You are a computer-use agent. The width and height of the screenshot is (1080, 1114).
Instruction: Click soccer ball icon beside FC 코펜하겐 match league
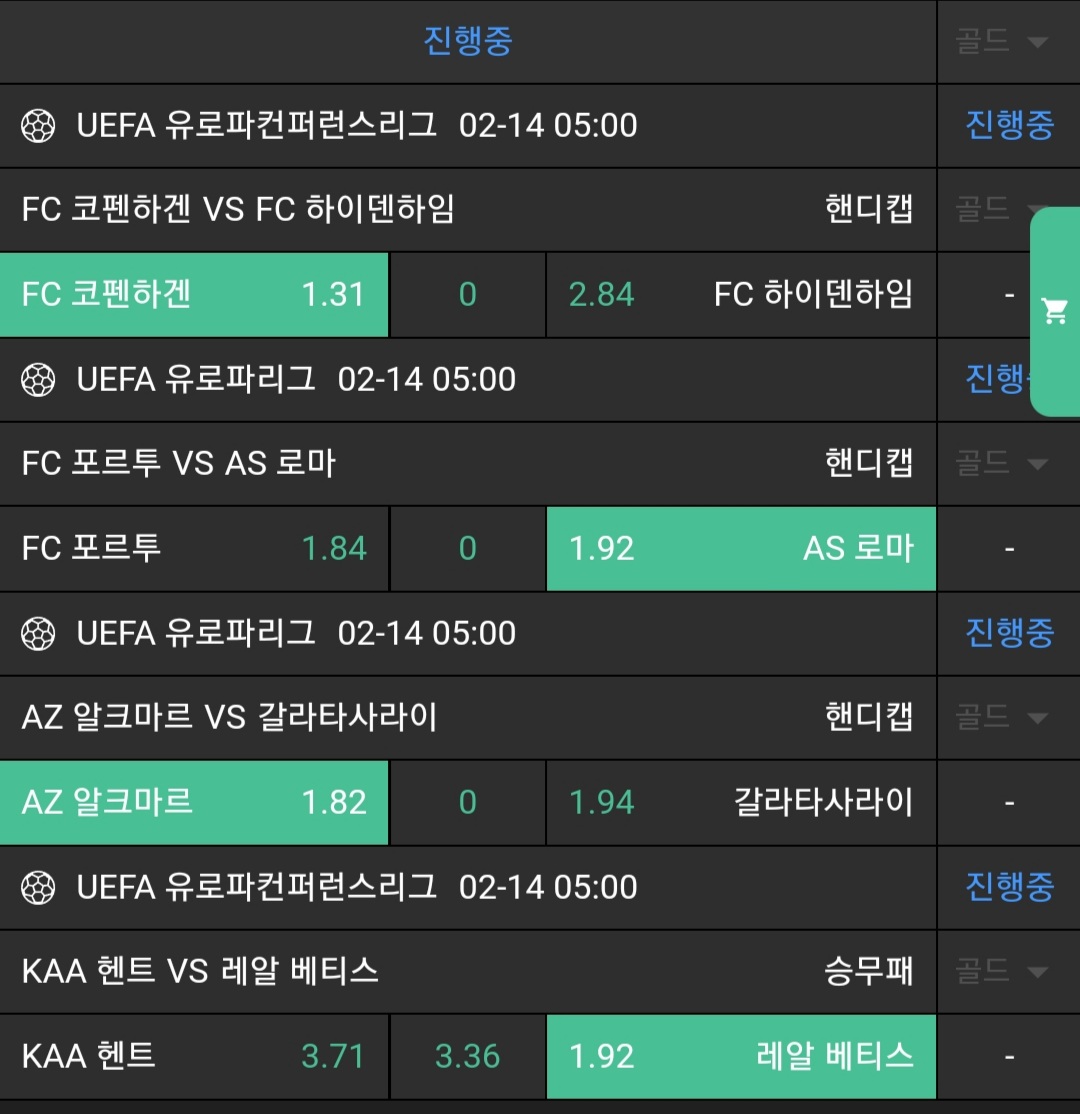tap(38, 126)
